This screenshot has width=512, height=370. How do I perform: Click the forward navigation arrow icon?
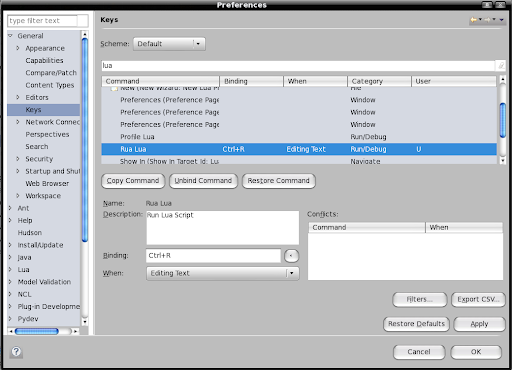coord(487,20)
